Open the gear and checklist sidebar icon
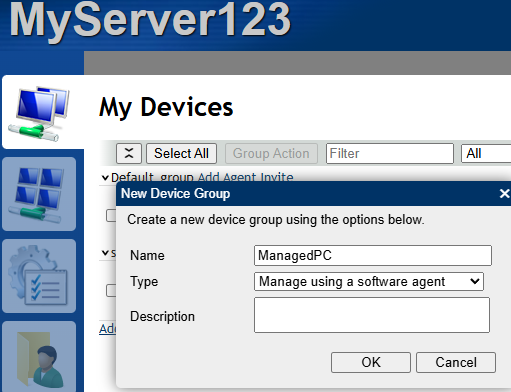 click(39, 276)
